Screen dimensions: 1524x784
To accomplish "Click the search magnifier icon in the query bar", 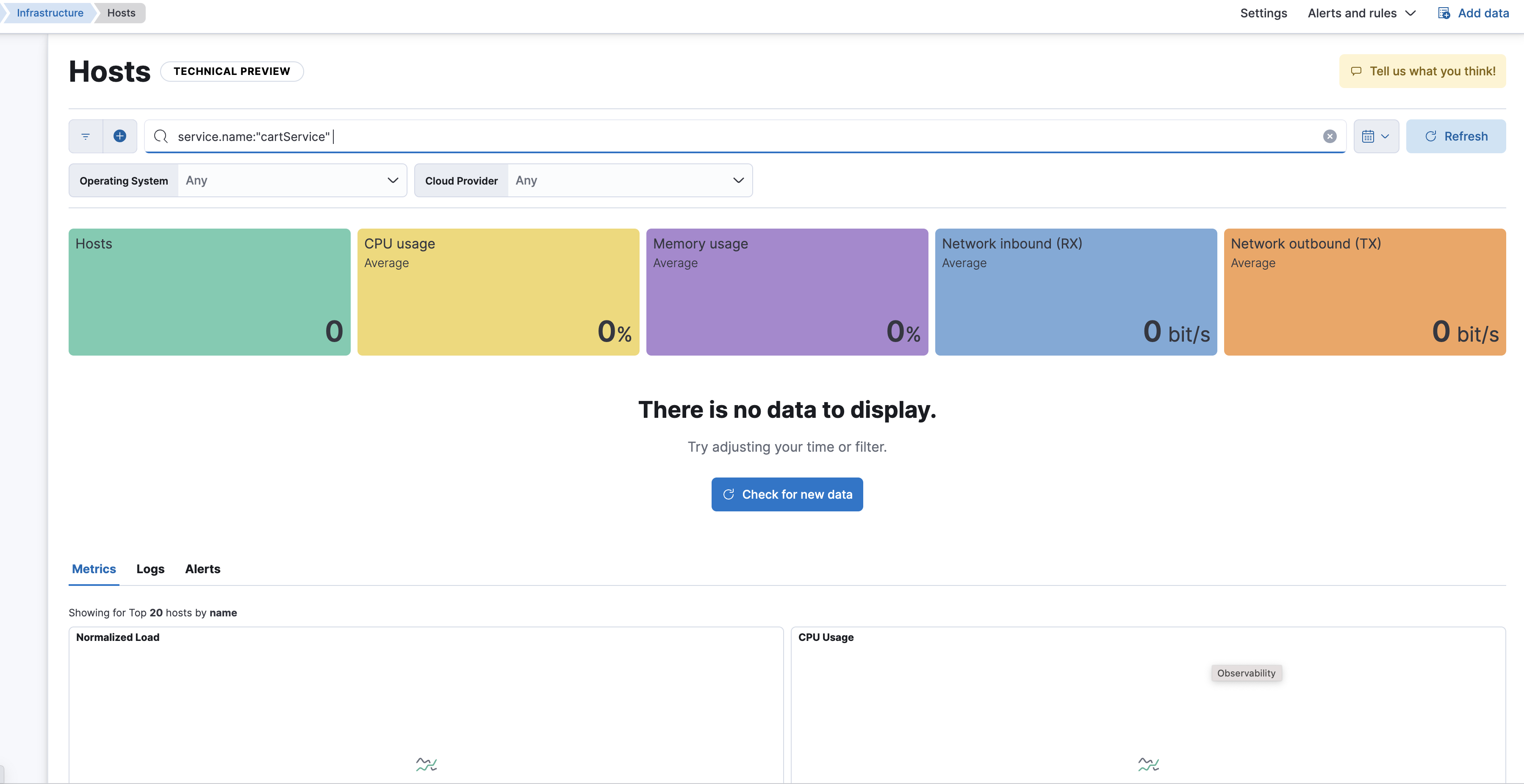I will (x=161, y=136).
